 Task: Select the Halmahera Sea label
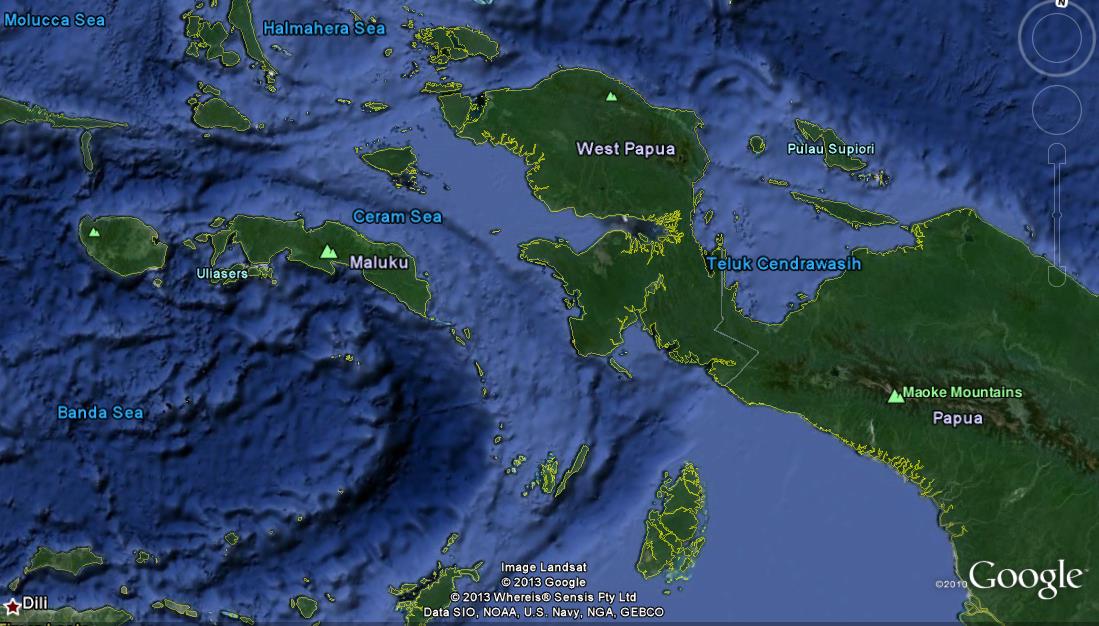(x=325, y=28)
